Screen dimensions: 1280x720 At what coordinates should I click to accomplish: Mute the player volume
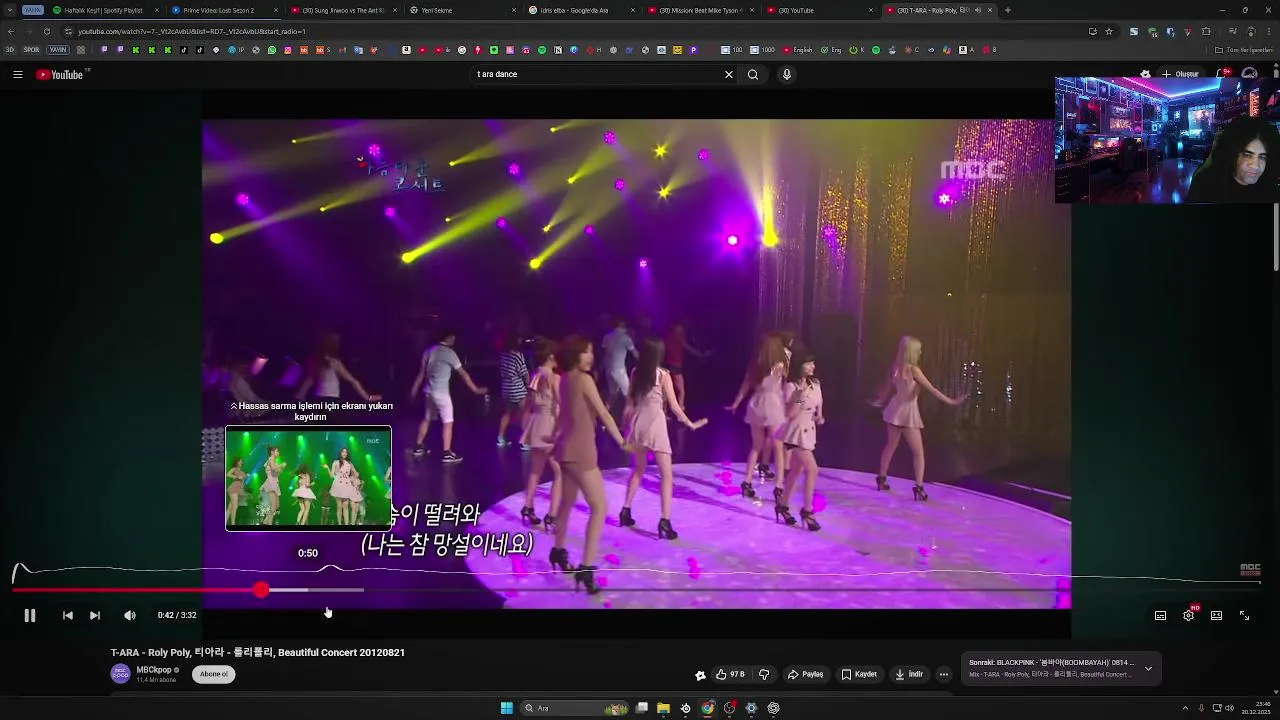point(129,616)
